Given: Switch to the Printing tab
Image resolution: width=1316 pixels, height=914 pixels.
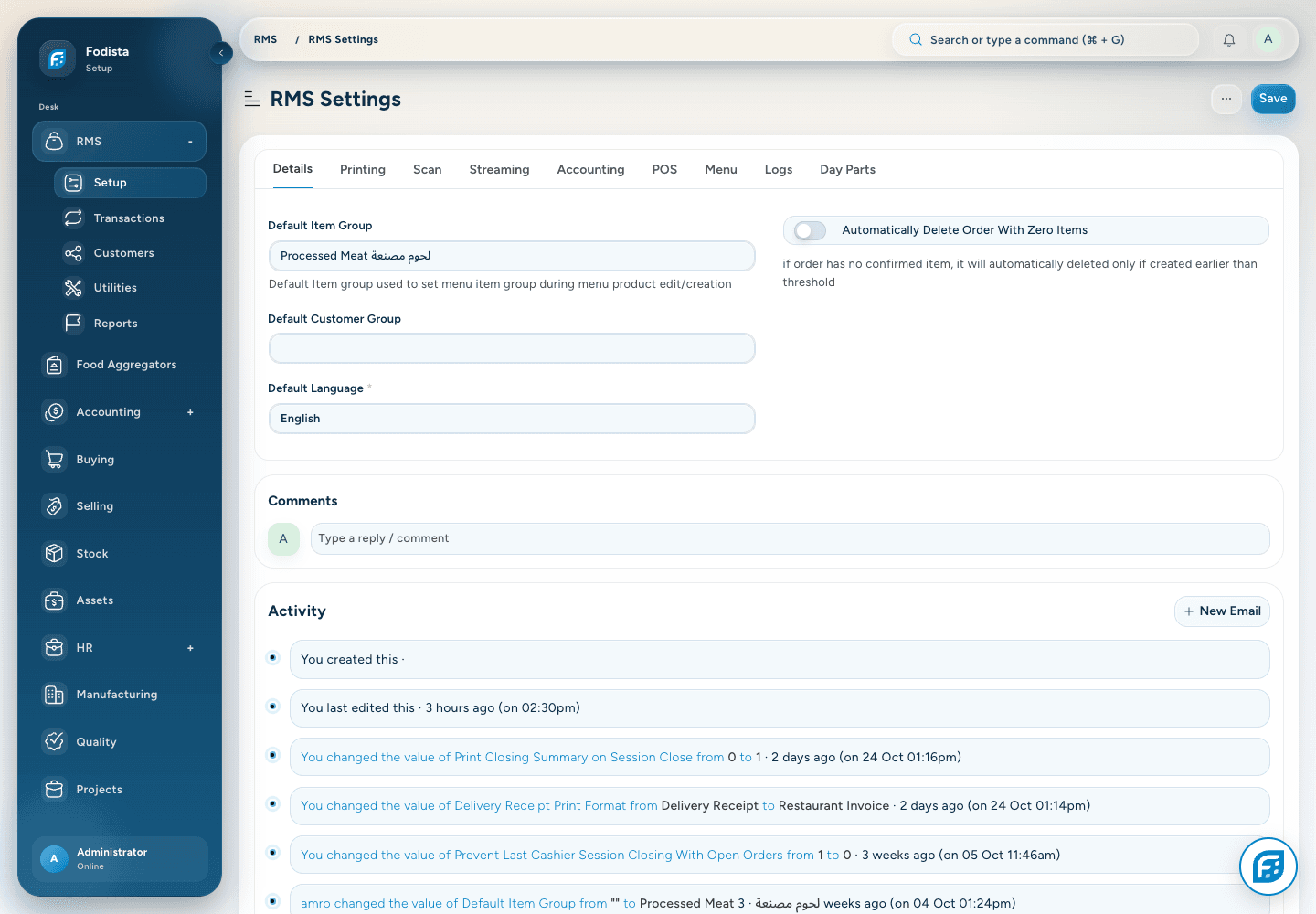Looking at the screenshot, I should click(363, 170).
